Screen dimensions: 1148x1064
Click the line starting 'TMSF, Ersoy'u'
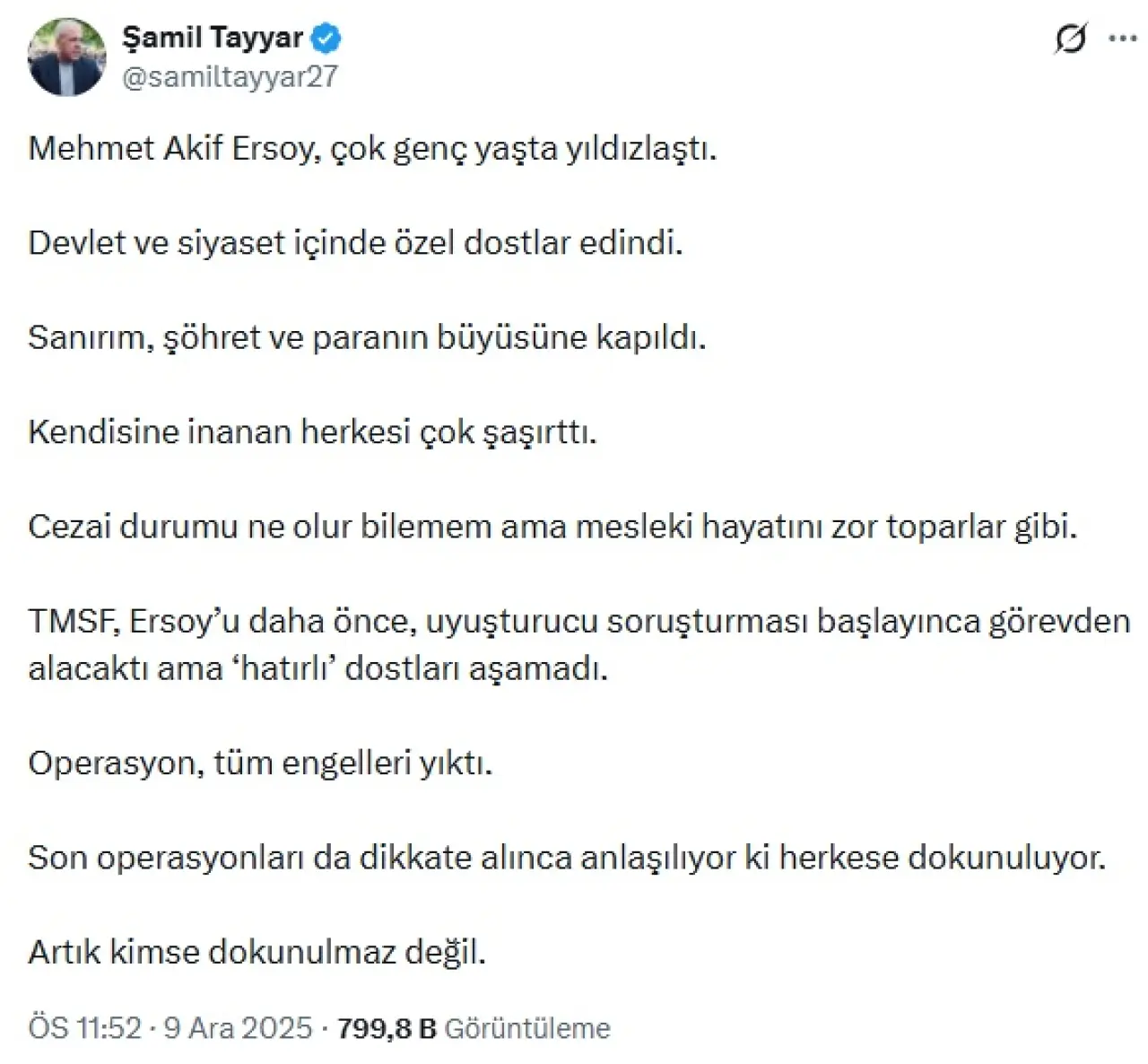(x=578, y=621)
